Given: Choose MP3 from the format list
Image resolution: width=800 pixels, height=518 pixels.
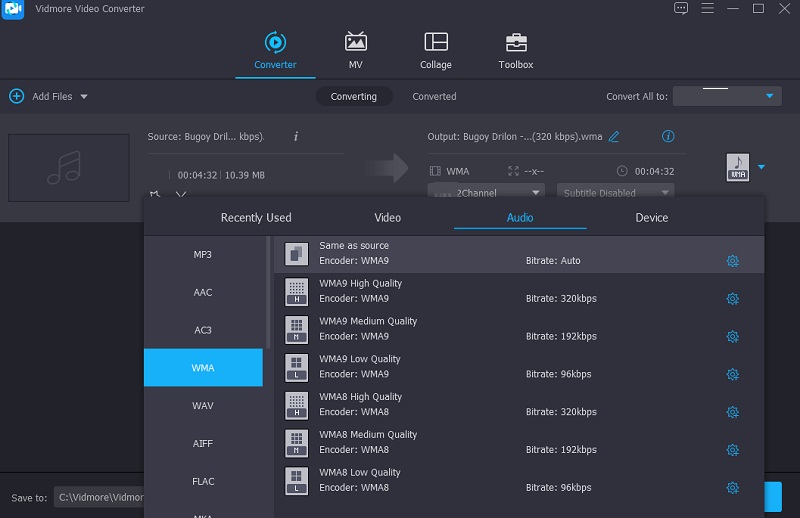Looking at the screenshot, I should [x=203, y=254].
